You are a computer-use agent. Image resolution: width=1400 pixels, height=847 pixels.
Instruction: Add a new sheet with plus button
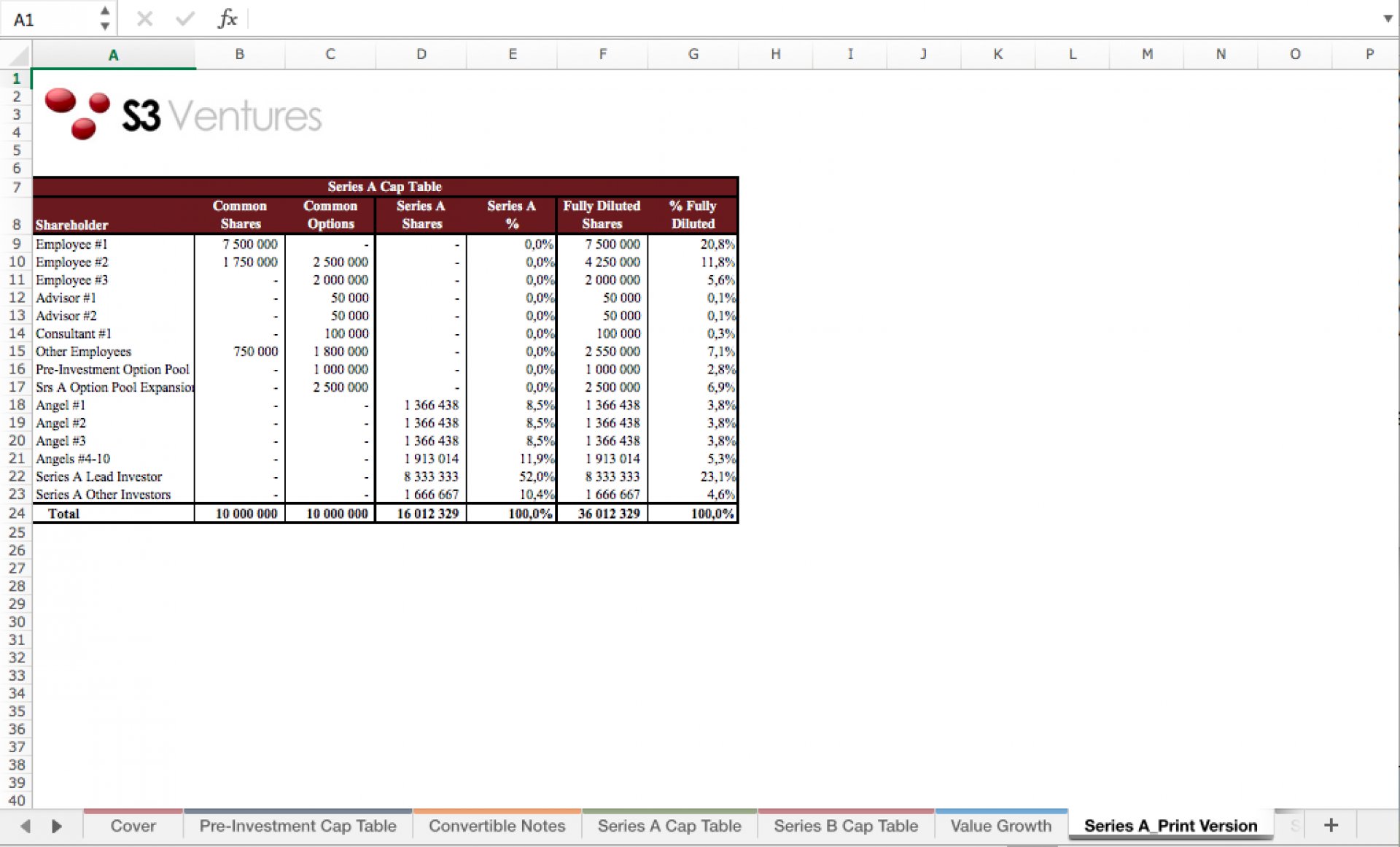point(1331,825)
